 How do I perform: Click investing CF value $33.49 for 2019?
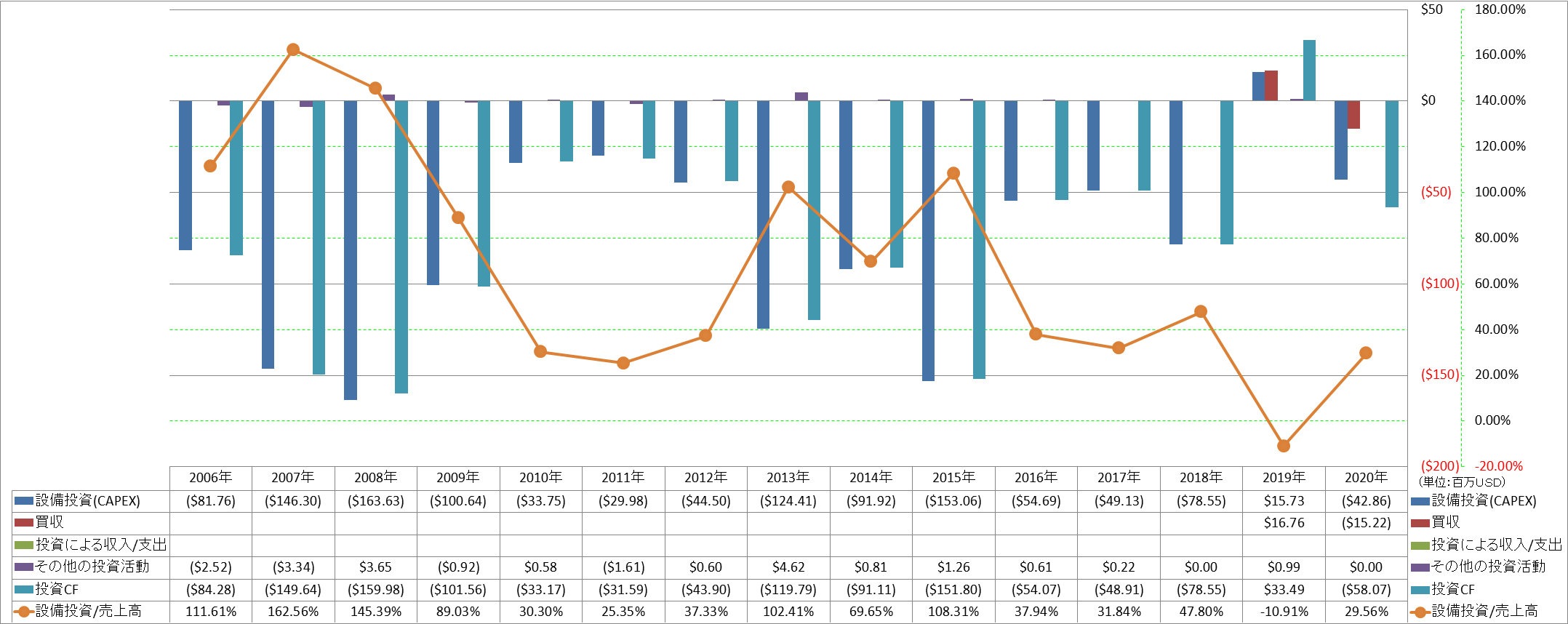click(1284, 590)
